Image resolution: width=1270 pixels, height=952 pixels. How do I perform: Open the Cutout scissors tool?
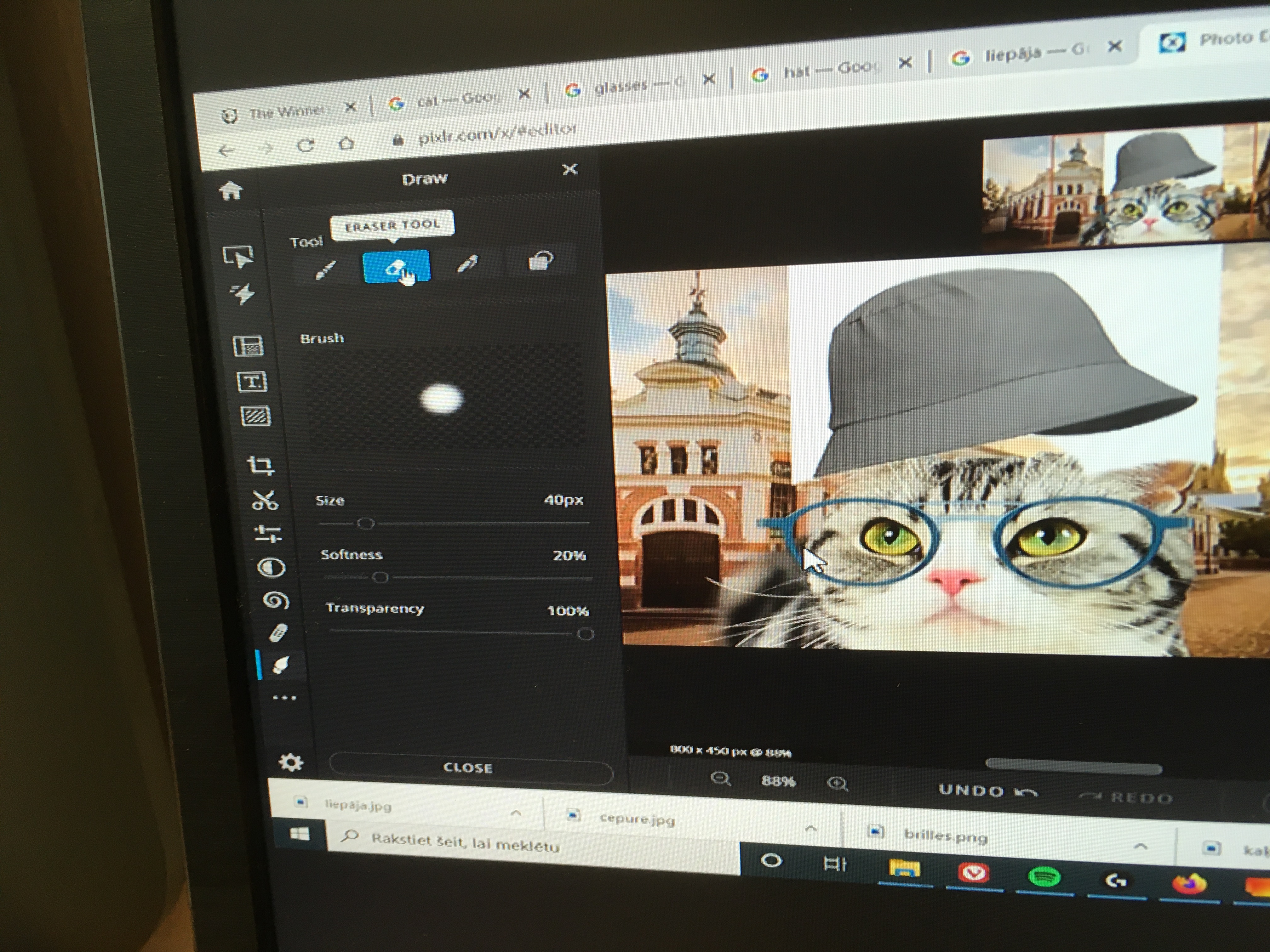[265, 500]
